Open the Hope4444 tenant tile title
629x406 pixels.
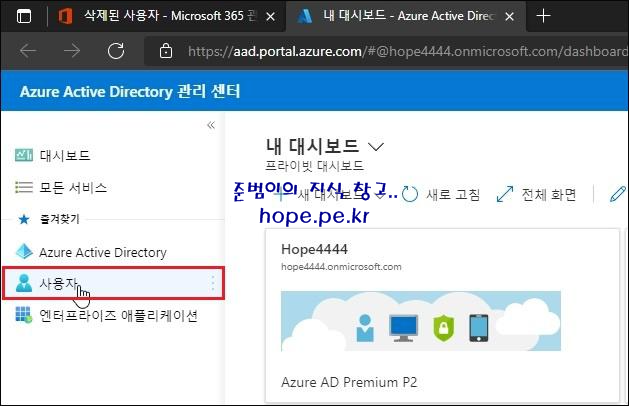314,249
